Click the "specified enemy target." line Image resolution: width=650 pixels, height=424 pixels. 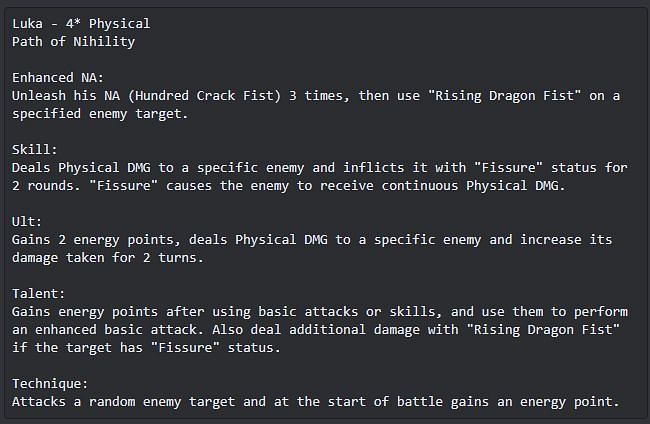point(100,114)
